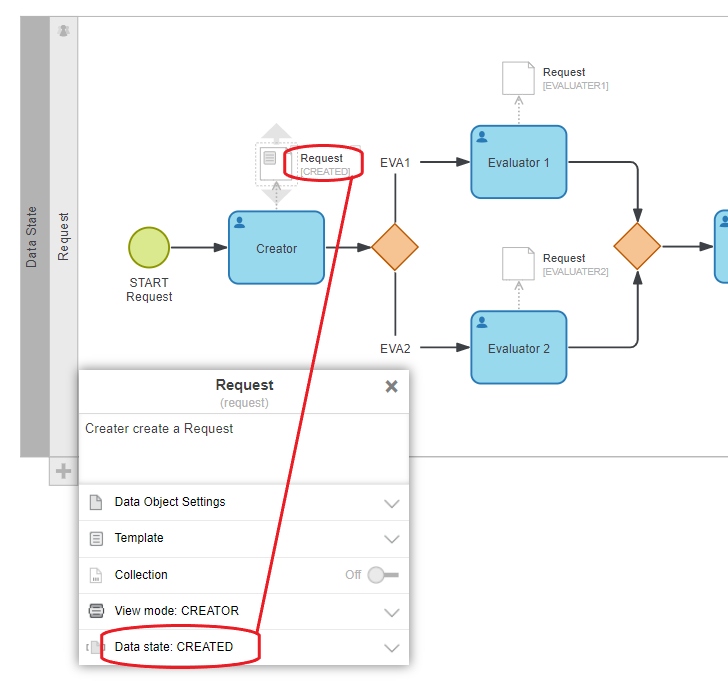Expand the Template section
The image size is (728, 698).
pos(391,539)
